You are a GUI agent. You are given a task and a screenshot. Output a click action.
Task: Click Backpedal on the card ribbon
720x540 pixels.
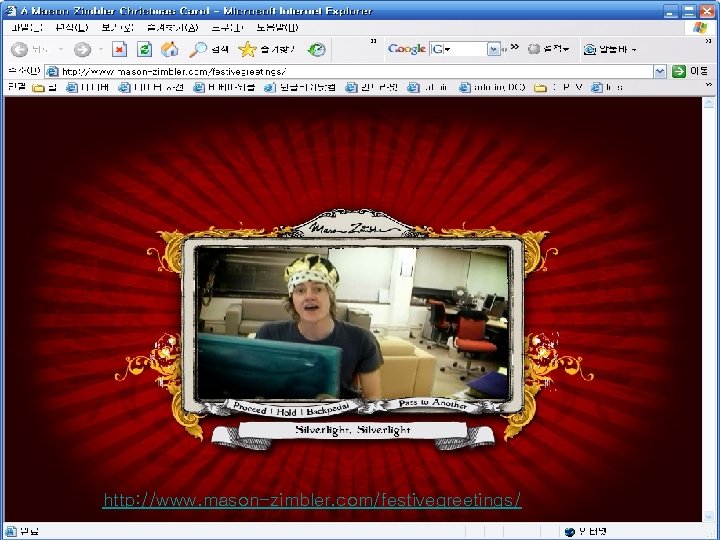(x=327, y=409)
